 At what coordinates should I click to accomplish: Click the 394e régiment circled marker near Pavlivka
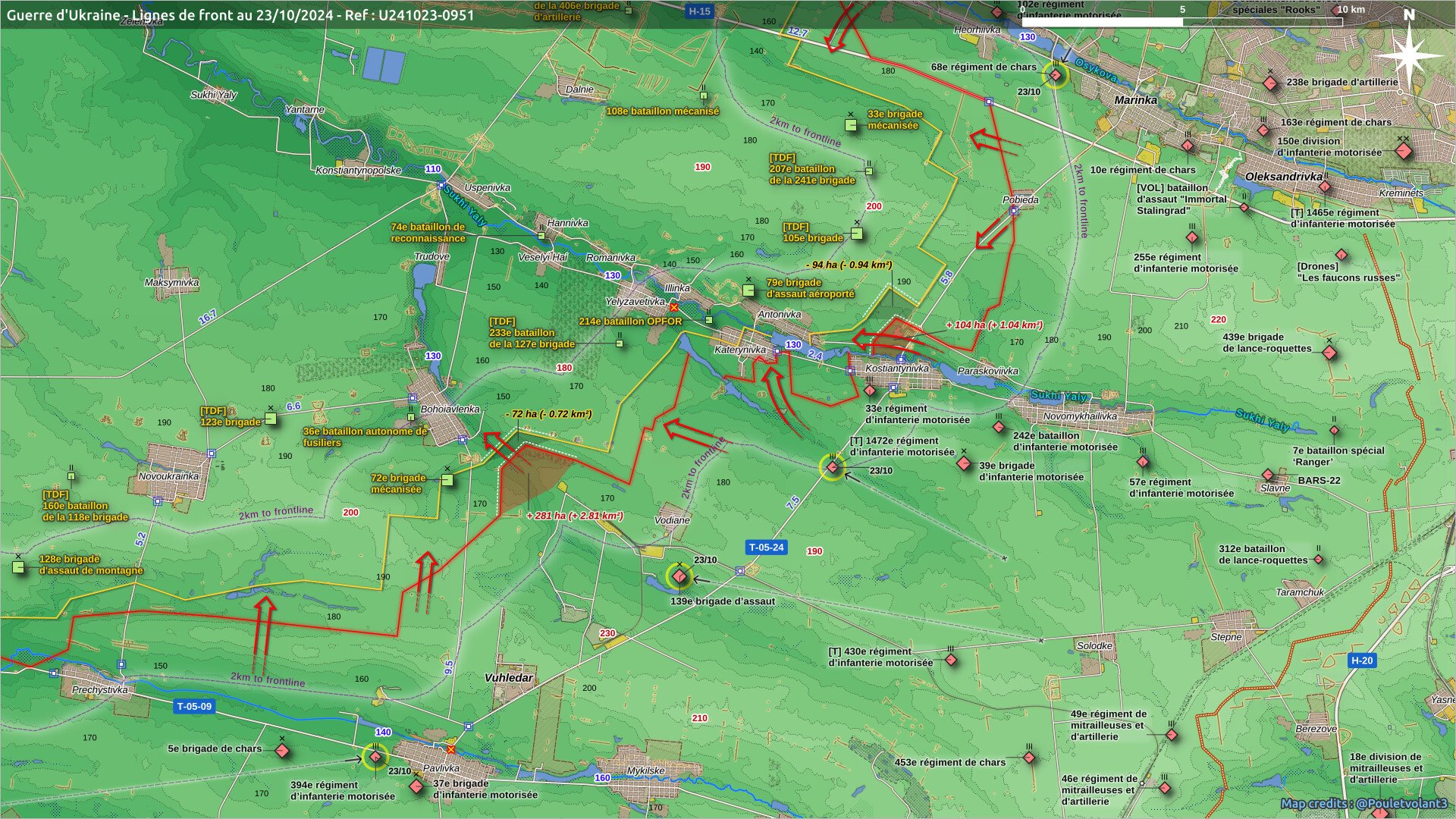click(375, 757)
